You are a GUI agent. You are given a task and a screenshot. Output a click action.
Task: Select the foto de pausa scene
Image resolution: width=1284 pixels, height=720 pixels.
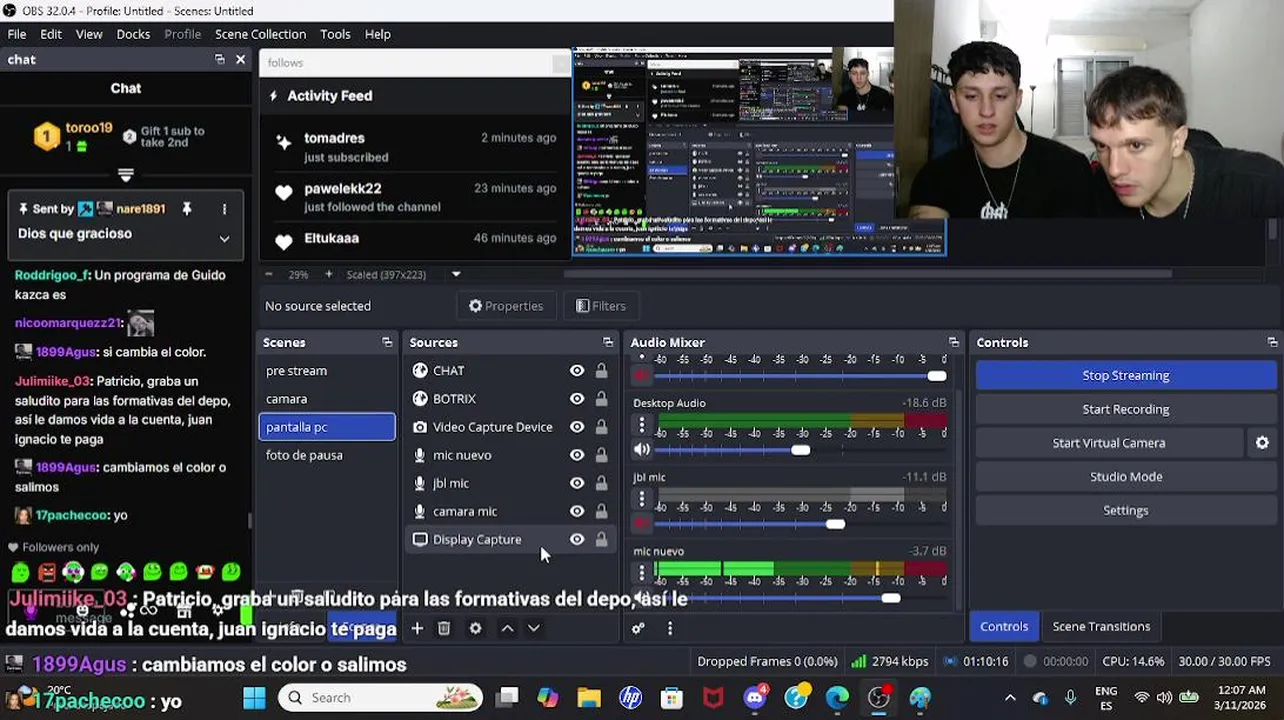click(327, 455)
